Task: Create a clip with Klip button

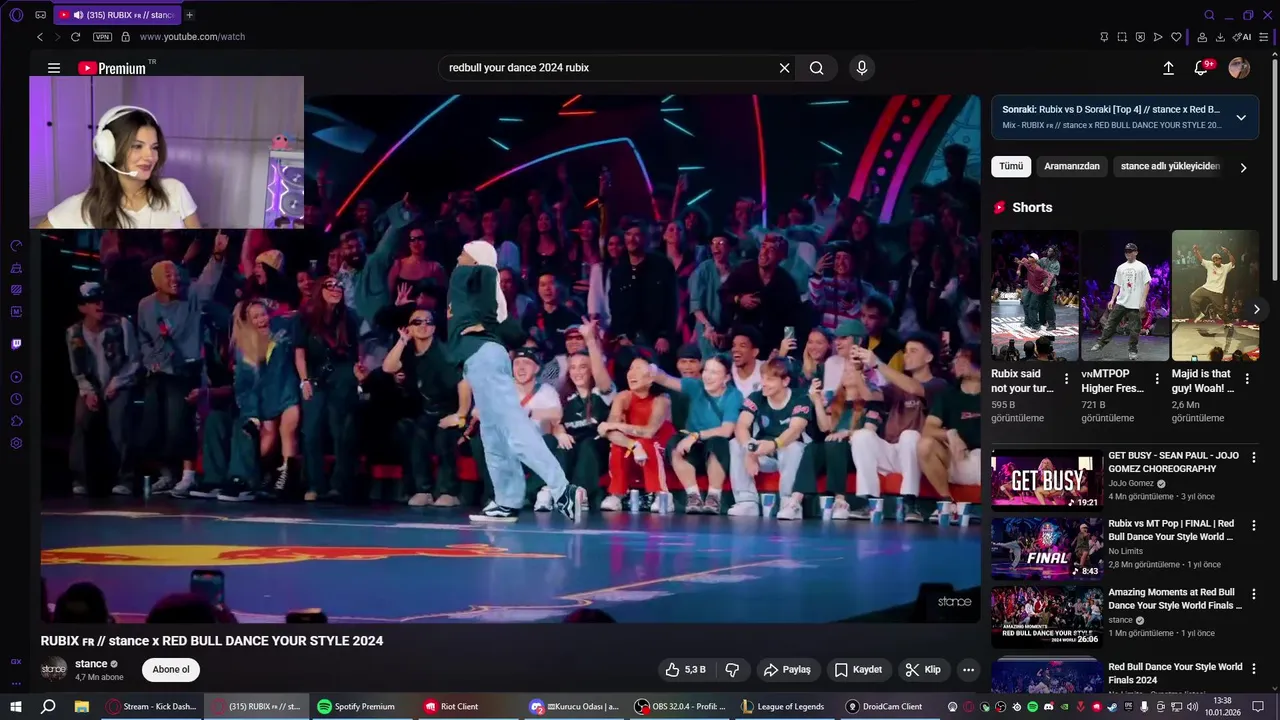Action: click(x=923, y=670)
